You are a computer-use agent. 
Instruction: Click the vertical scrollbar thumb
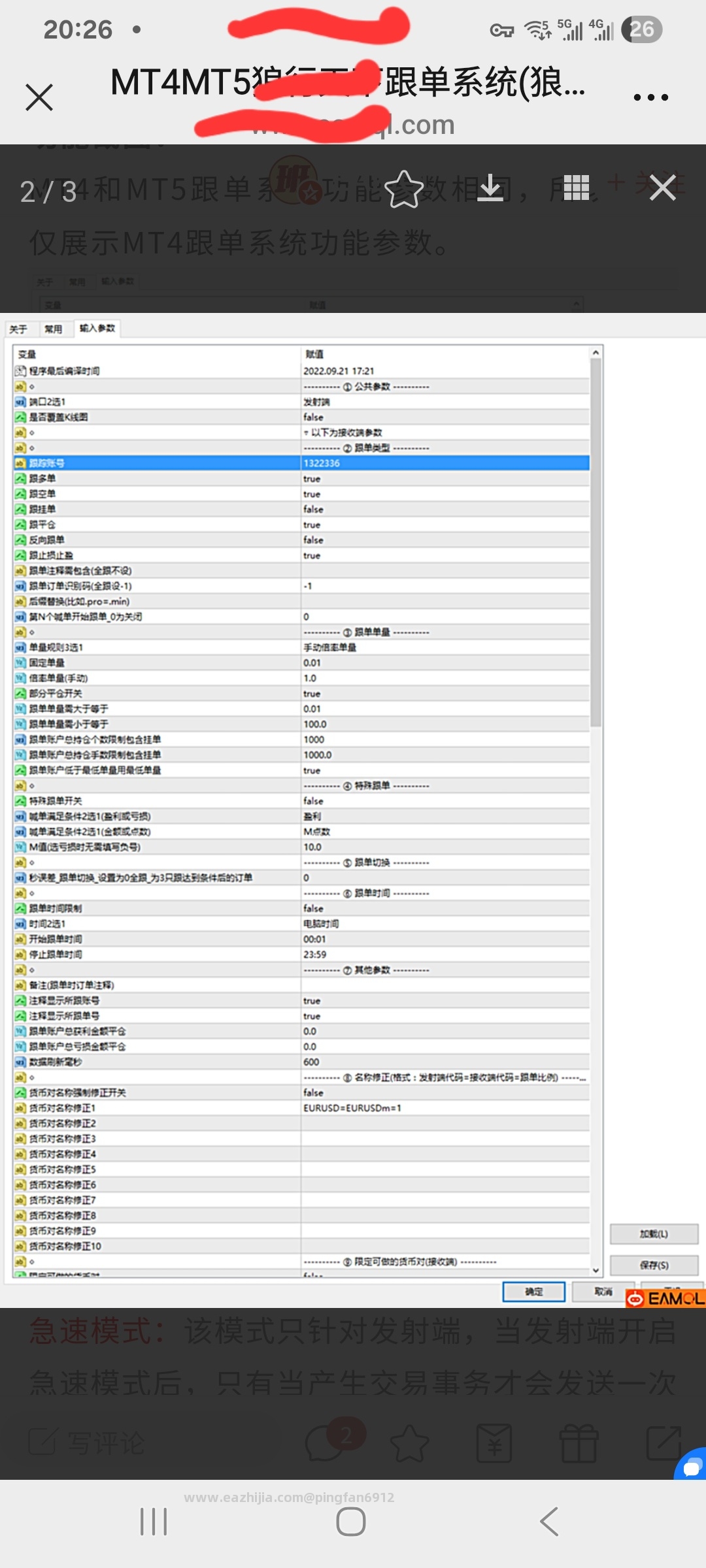tap(596, 543)
